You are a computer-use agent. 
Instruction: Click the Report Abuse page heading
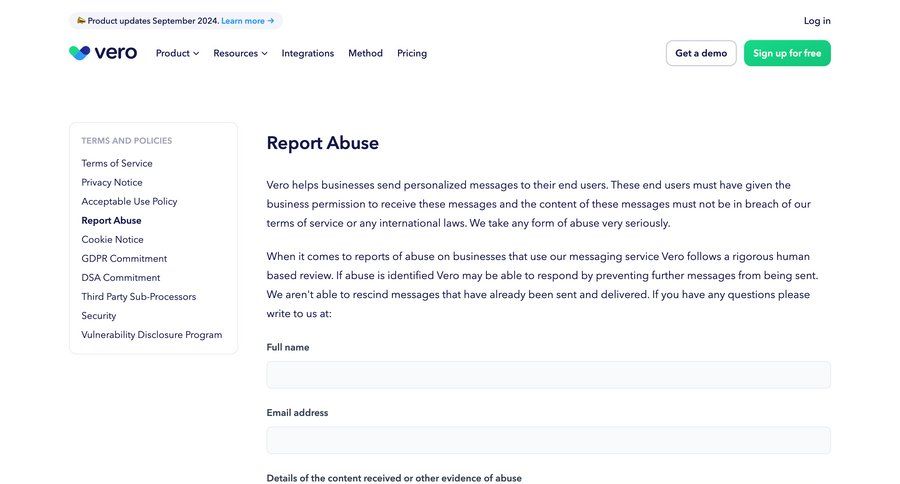tap(323, 143)
